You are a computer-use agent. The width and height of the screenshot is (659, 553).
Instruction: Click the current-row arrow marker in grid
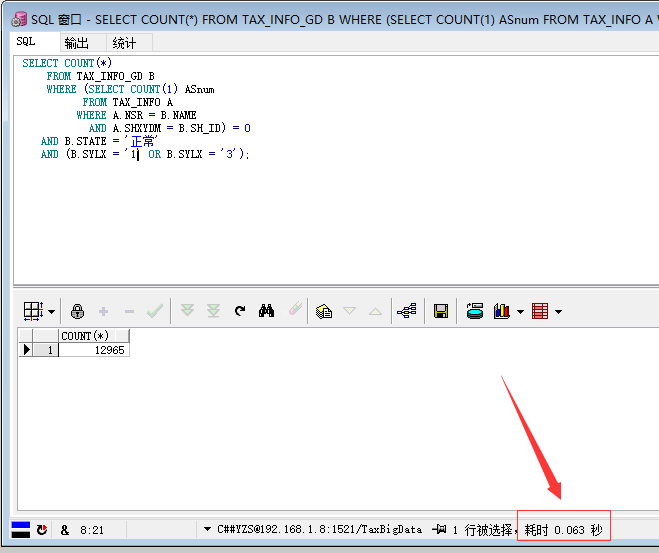(x=26, y=350)
